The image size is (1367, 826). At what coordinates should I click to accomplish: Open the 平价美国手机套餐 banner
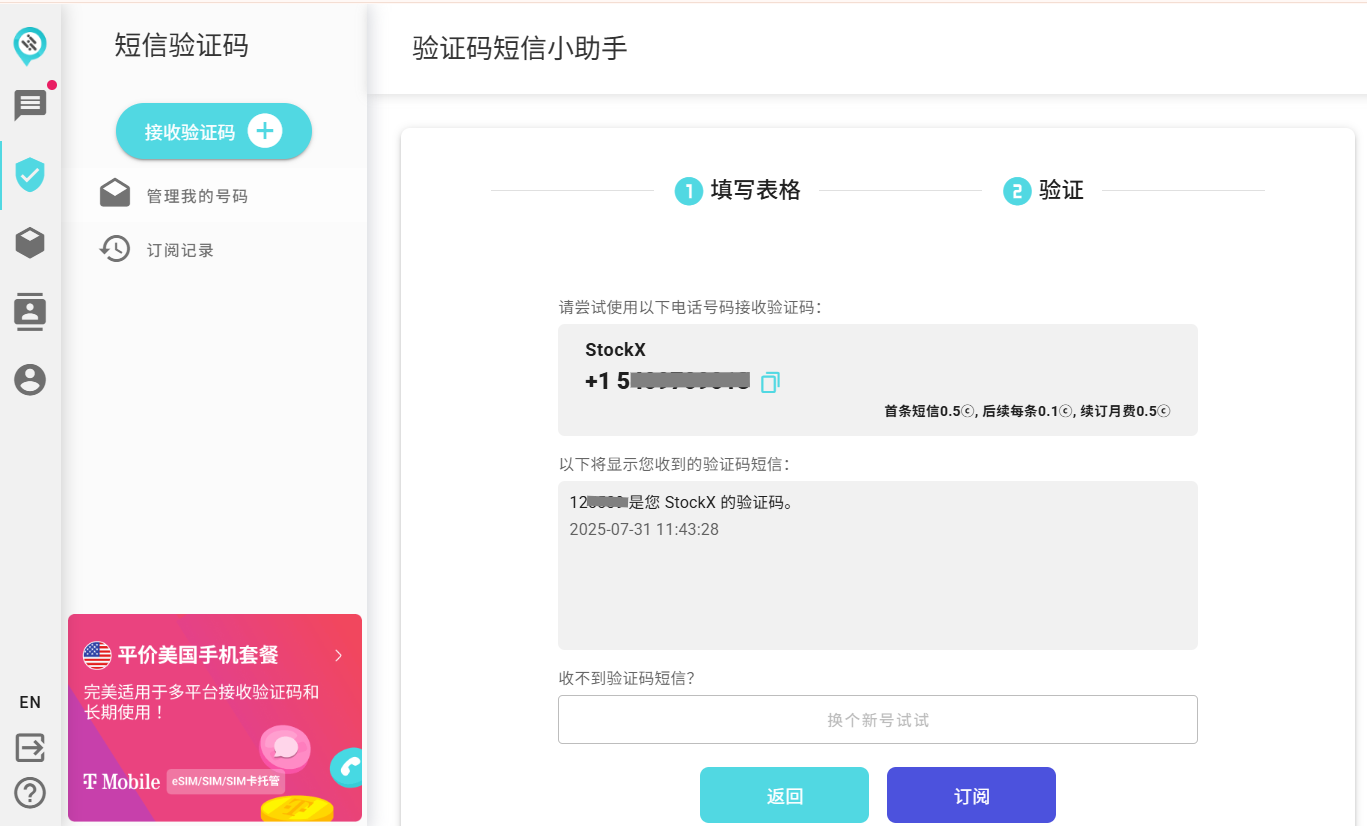[215, 717]
